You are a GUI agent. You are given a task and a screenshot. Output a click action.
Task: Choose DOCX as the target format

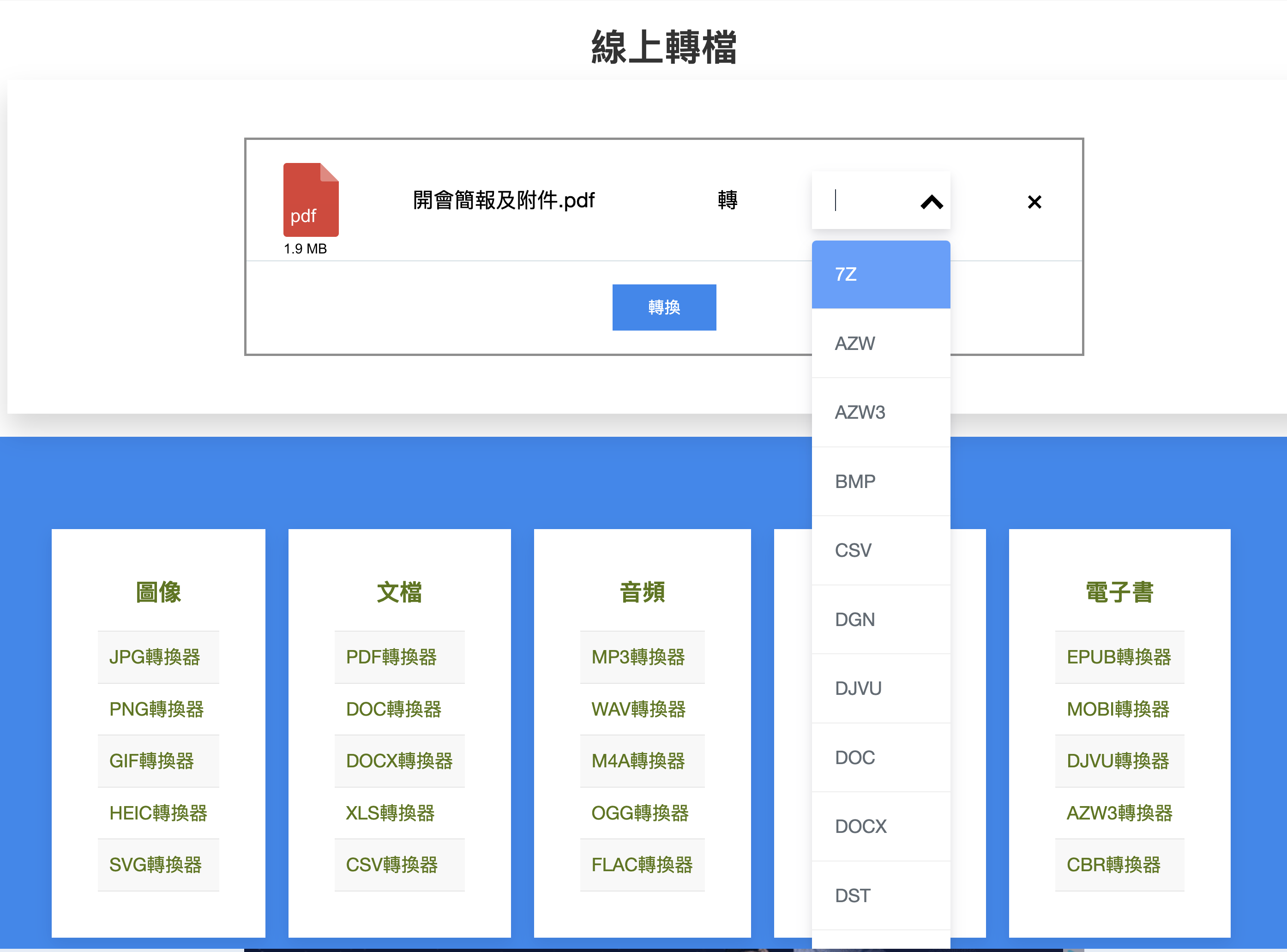click(x=880, y=826)
